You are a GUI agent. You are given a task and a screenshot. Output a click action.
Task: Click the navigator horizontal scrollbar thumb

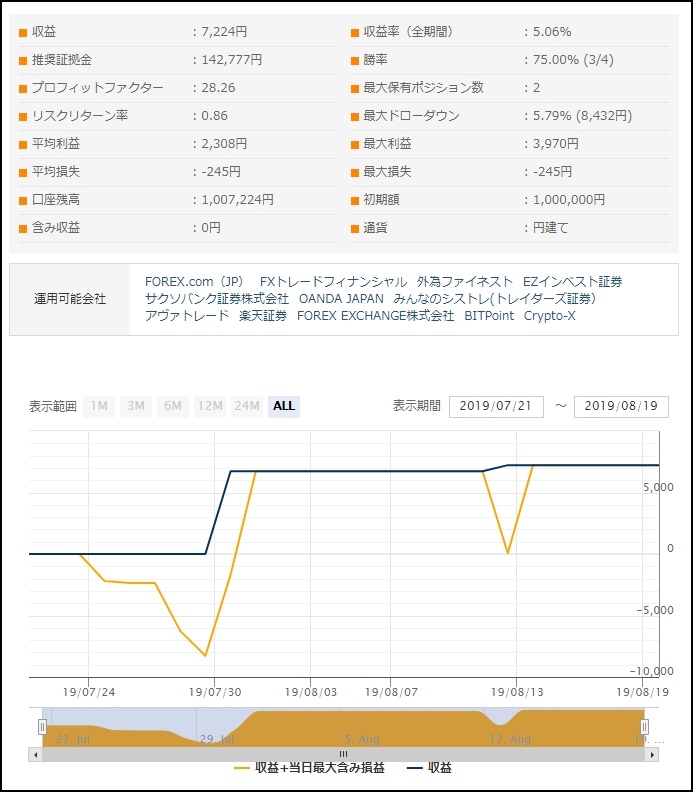click(343, 755)
